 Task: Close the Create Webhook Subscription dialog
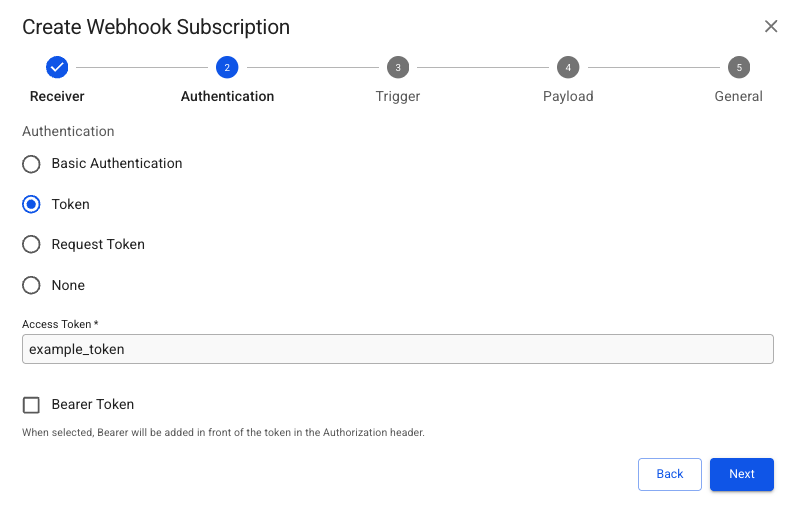[771, 27]
